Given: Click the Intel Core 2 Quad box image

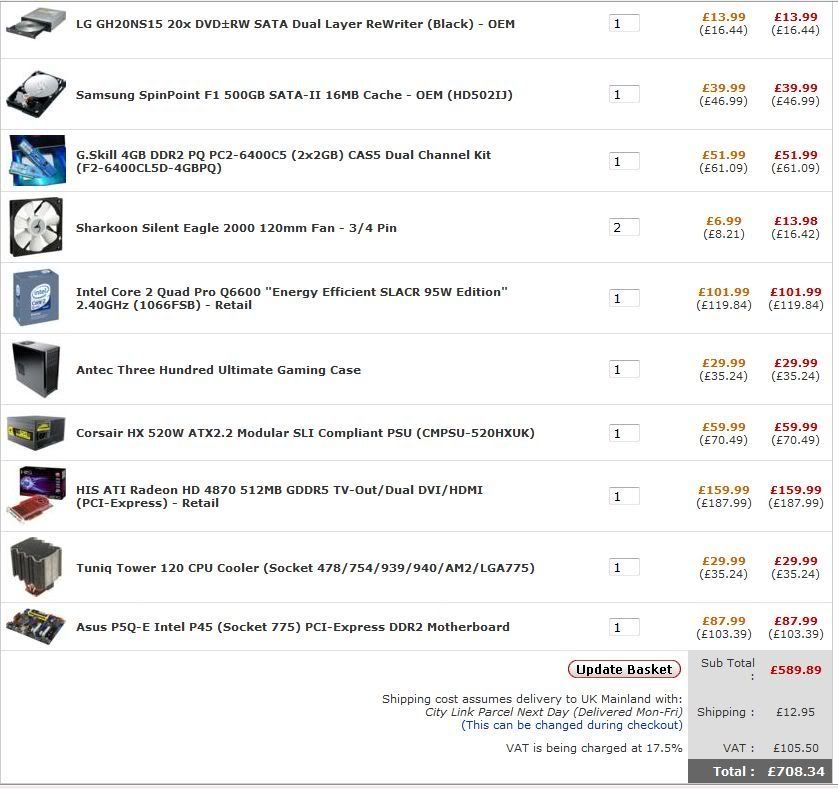Looking at the screenshot, I should (36, 298).
